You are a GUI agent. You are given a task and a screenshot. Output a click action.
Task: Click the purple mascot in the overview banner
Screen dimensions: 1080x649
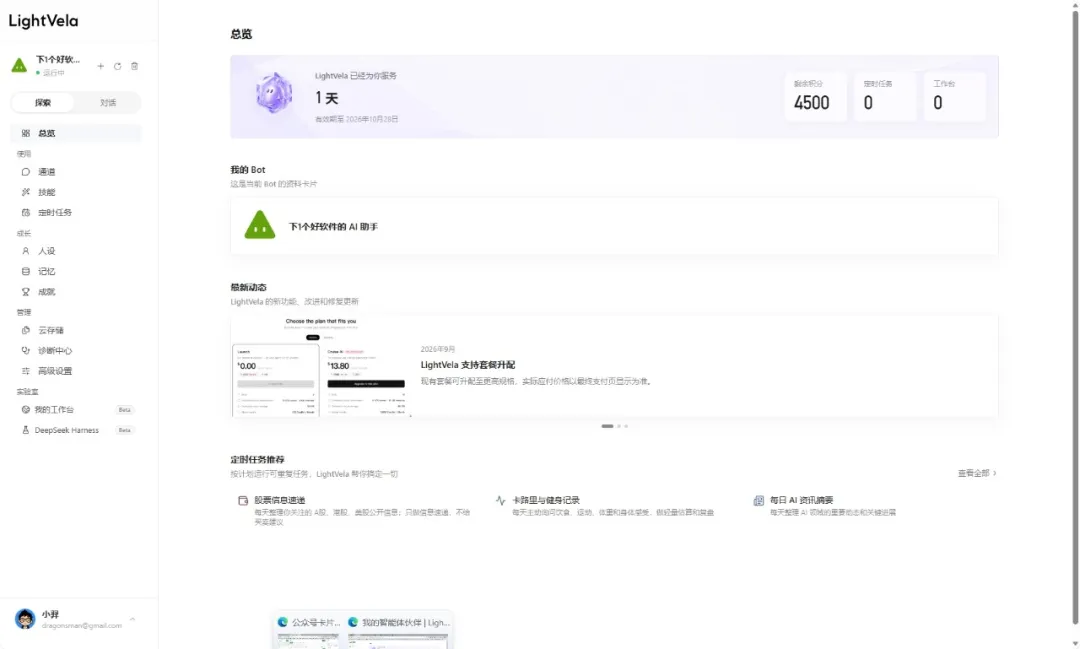[274, 93]
